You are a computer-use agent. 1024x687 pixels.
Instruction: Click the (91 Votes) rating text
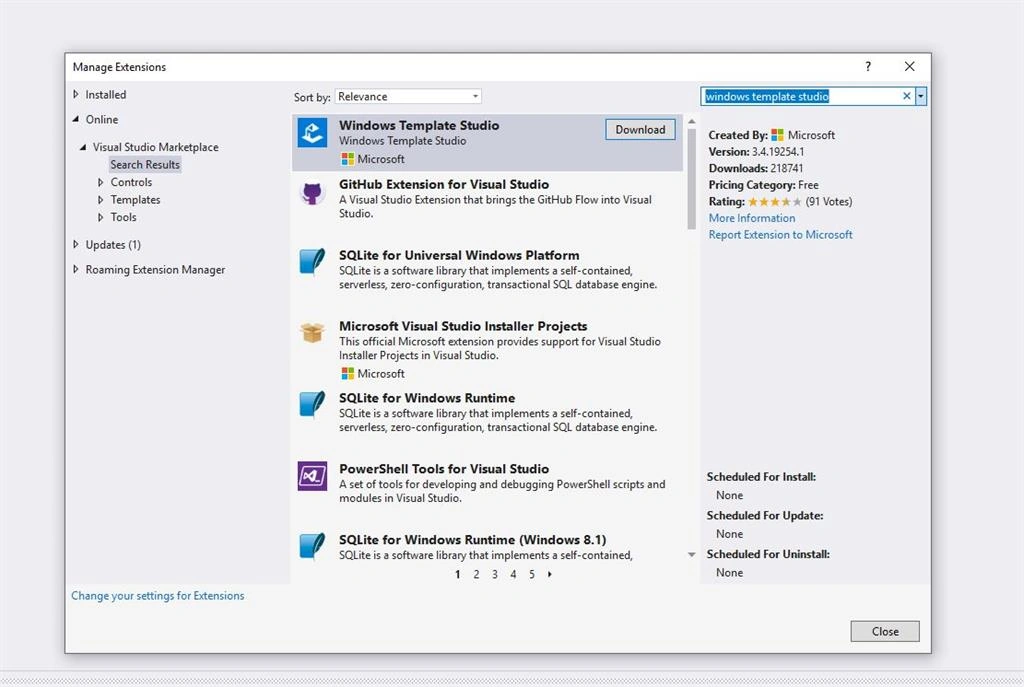point(829,202)
